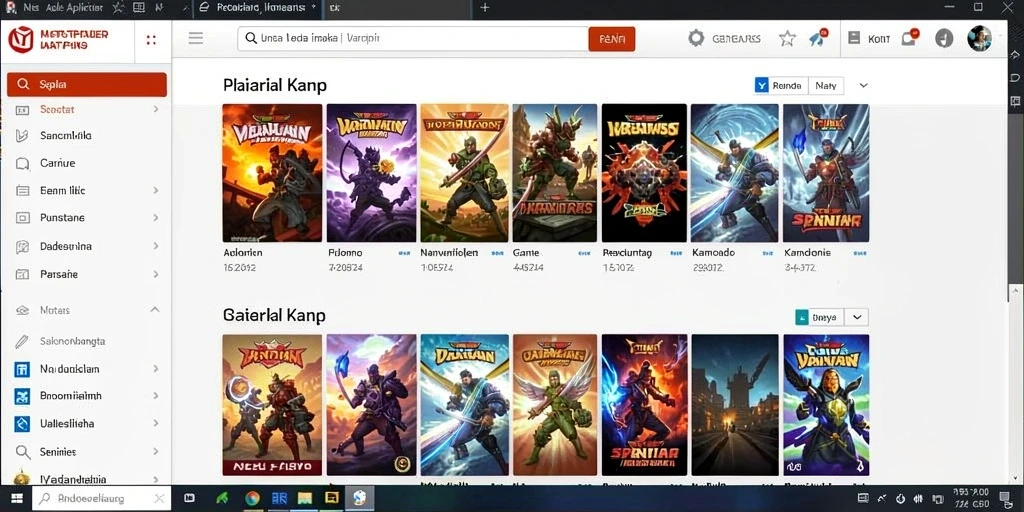Click into the header search field
This screenshot has width=1024, height=512.
413,39
